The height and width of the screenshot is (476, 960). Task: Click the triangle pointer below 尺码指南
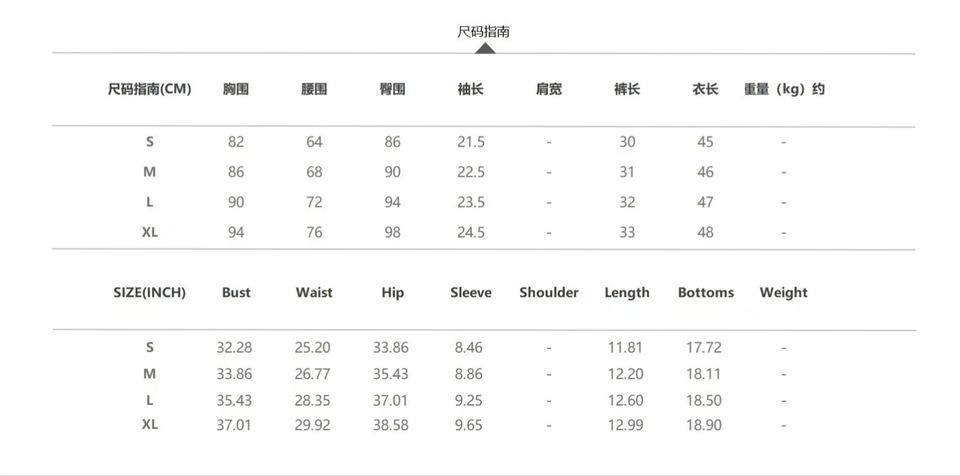coord(484,48)
